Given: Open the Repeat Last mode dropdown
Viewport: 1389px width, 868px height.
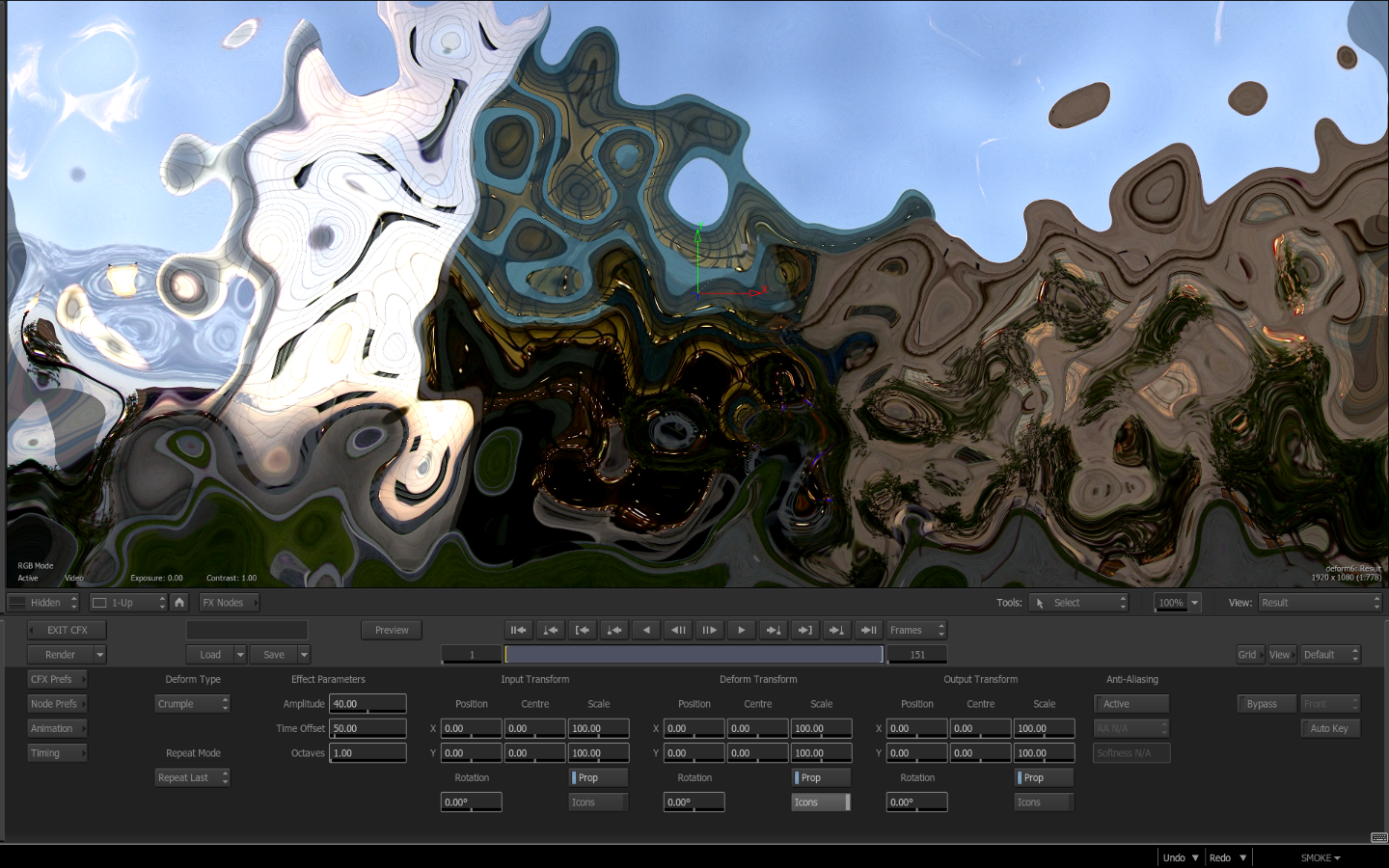Looking at the screenshot, I should coord(193,778).
